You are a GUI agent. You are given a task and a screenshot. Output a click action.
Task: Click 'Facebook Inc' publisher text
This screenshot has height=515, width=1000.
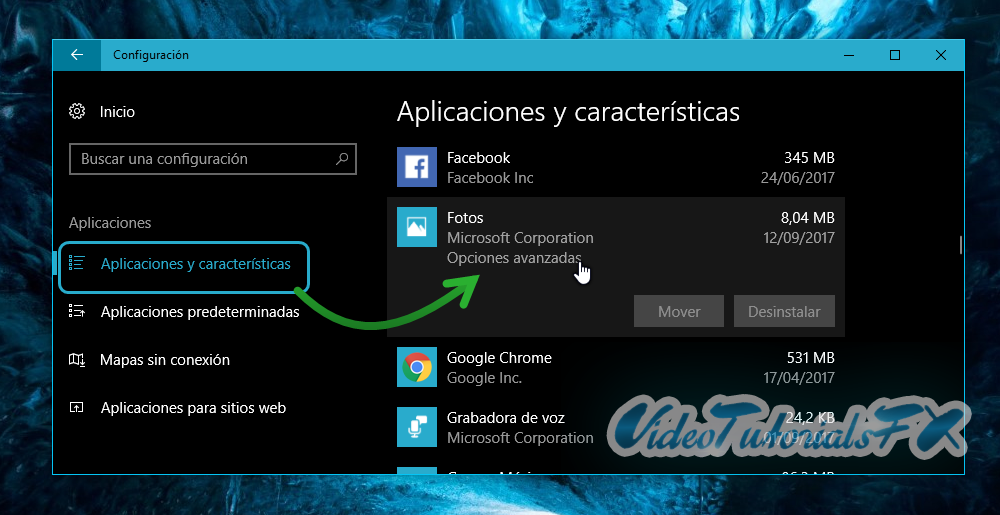(490, 178)
